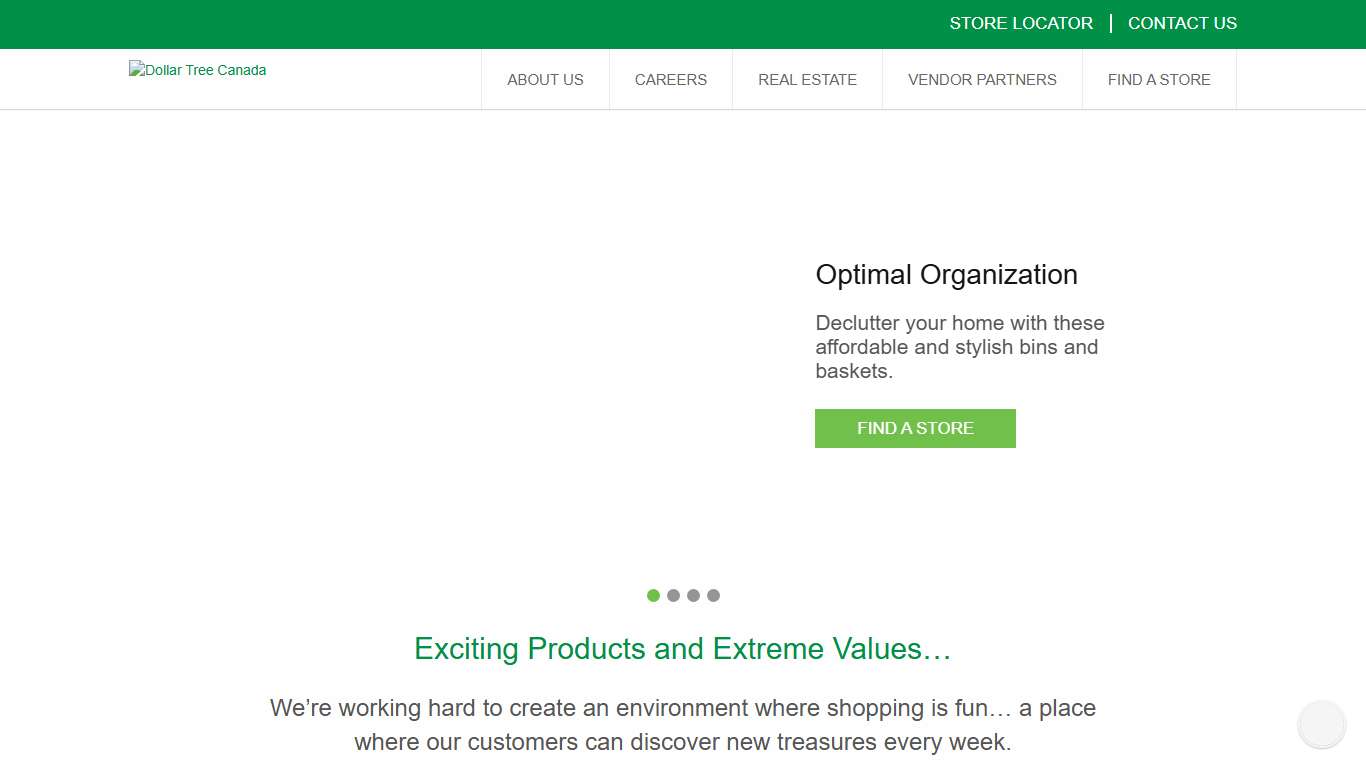Viewport: 1366px width, 768px height.
Task: Click the 'Declutter your home' slide description
Action: tap(959, 347)
